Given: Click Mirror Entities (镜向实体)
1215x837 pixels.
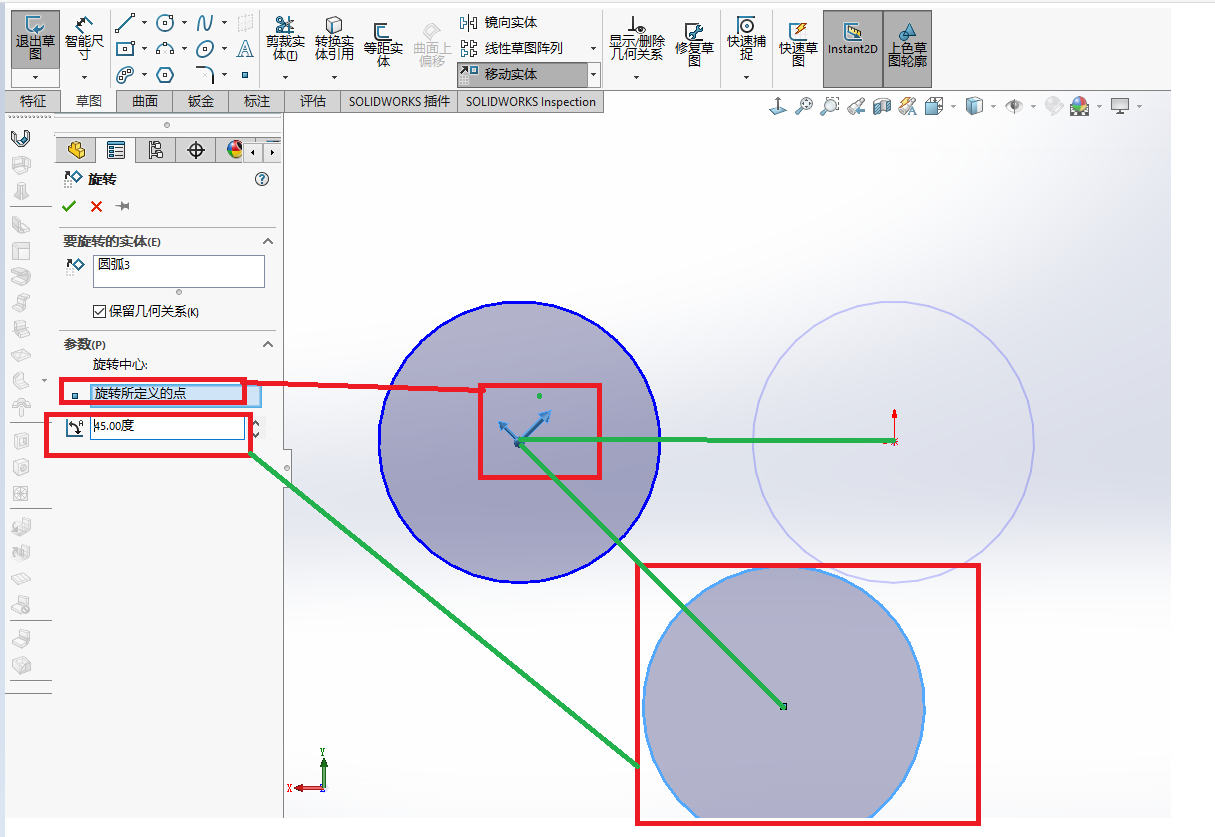Looking at the screenshot, I should 499,22.
